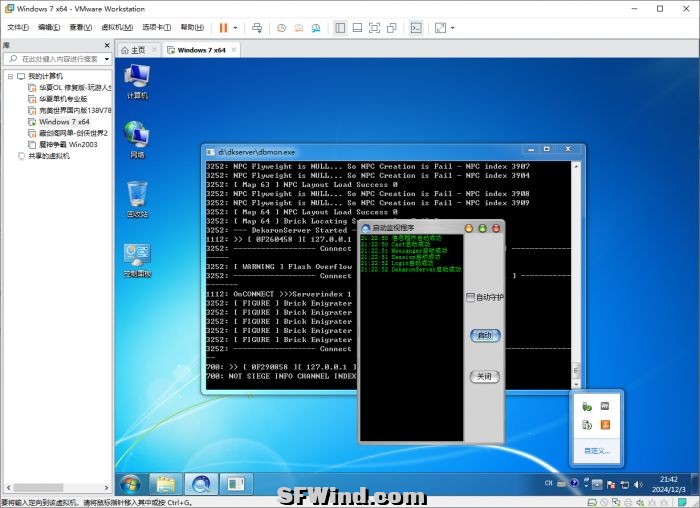Viewport: 700px width, 508px height.
Task: Click the safely remove hardware tray icon
Action: click(x=587, y=406)
